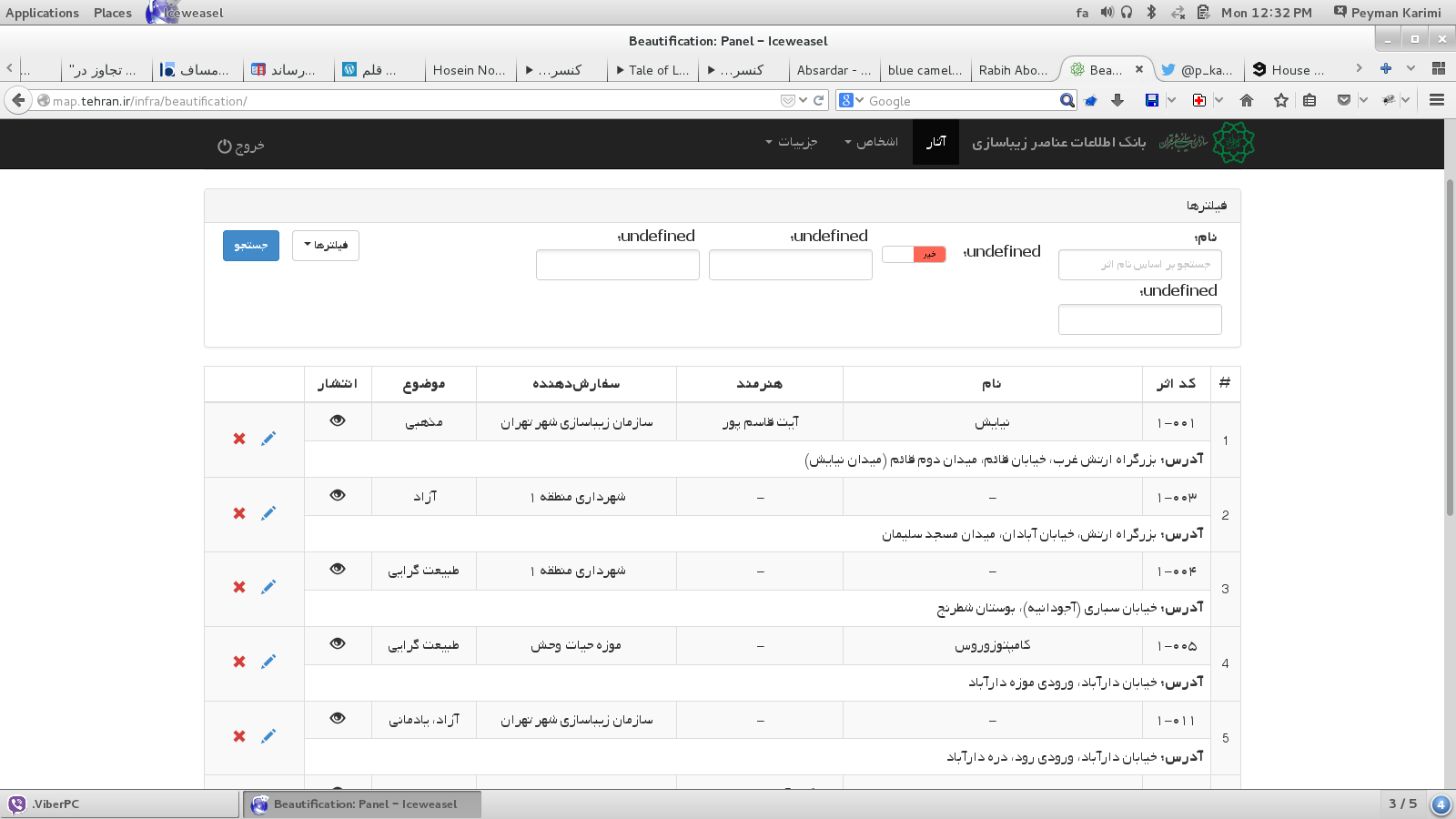Delete row 1-001 with red X

click(x=239, y=439)
